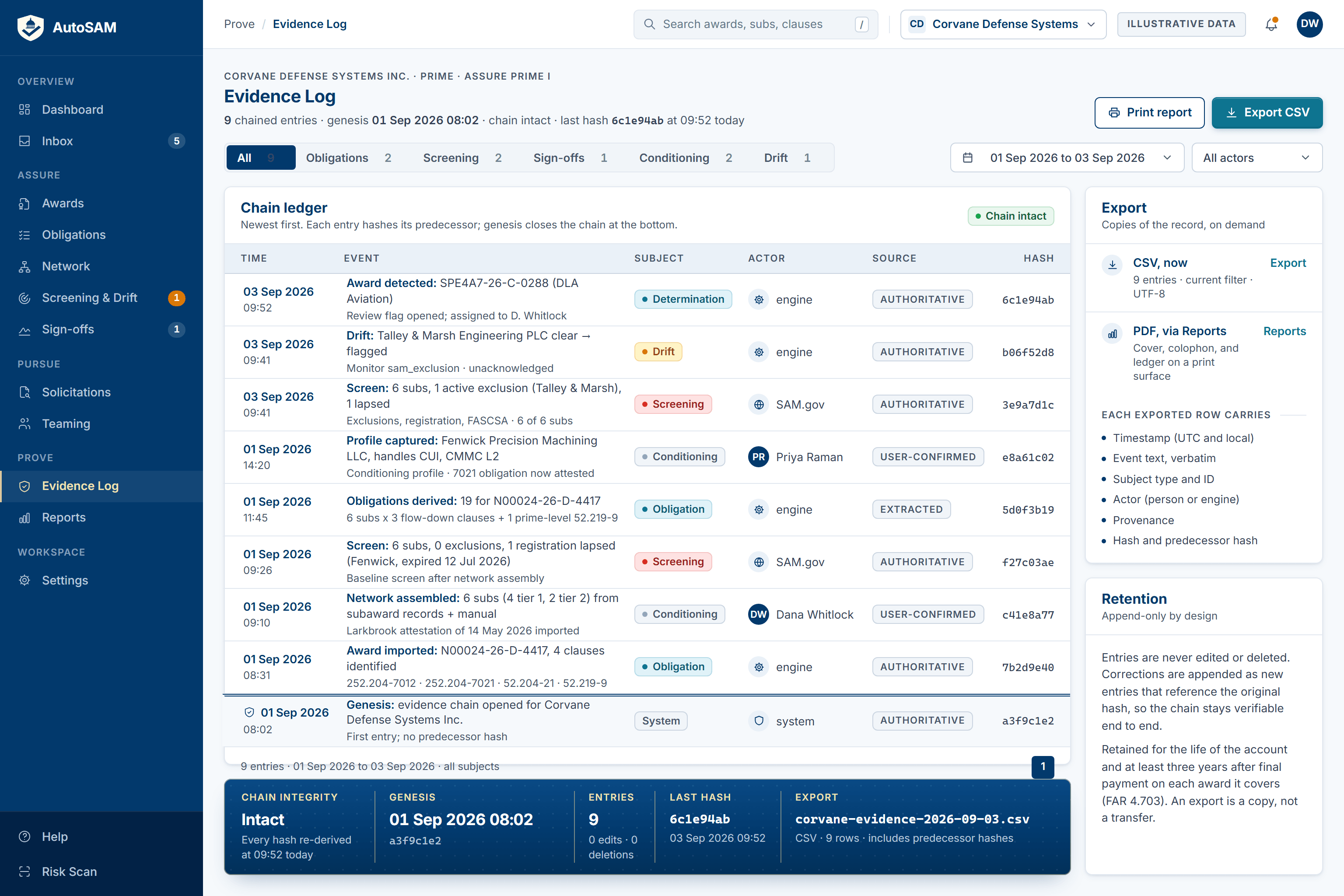Viewport: 1344px width, 896px height.
Task: Click the EXTRACTED source badge
Action: (x=911, y=509)
